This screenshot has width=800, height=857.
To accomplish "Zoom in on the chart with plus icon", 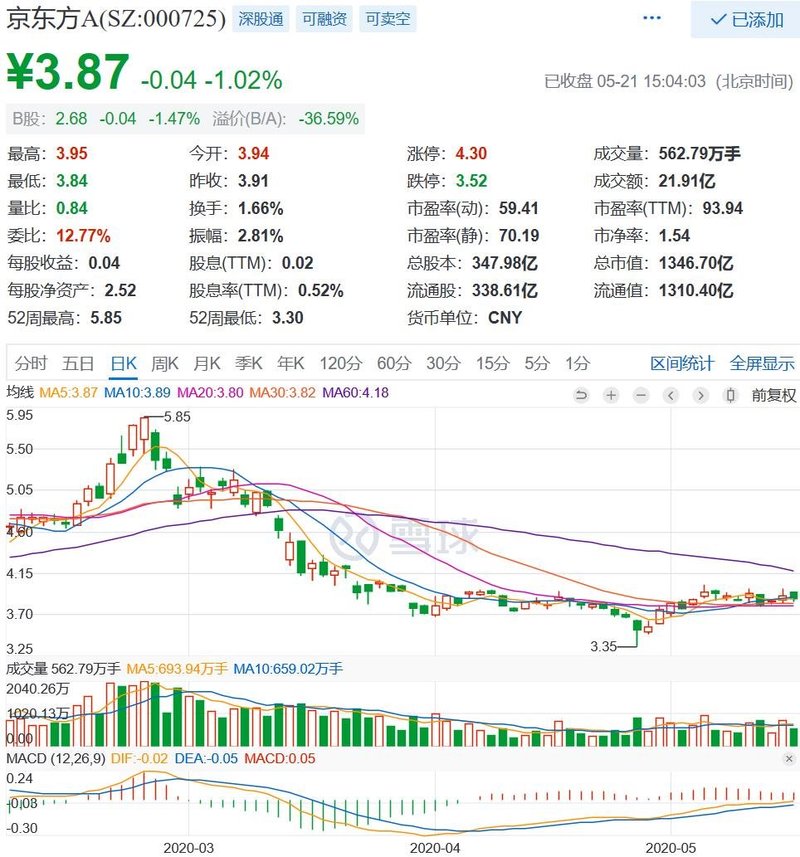I will [x=610, y=396].
